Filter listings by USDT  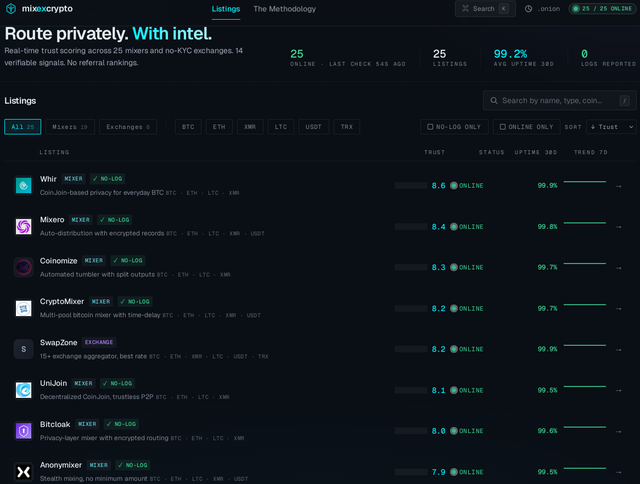click(x=313, y=127)
